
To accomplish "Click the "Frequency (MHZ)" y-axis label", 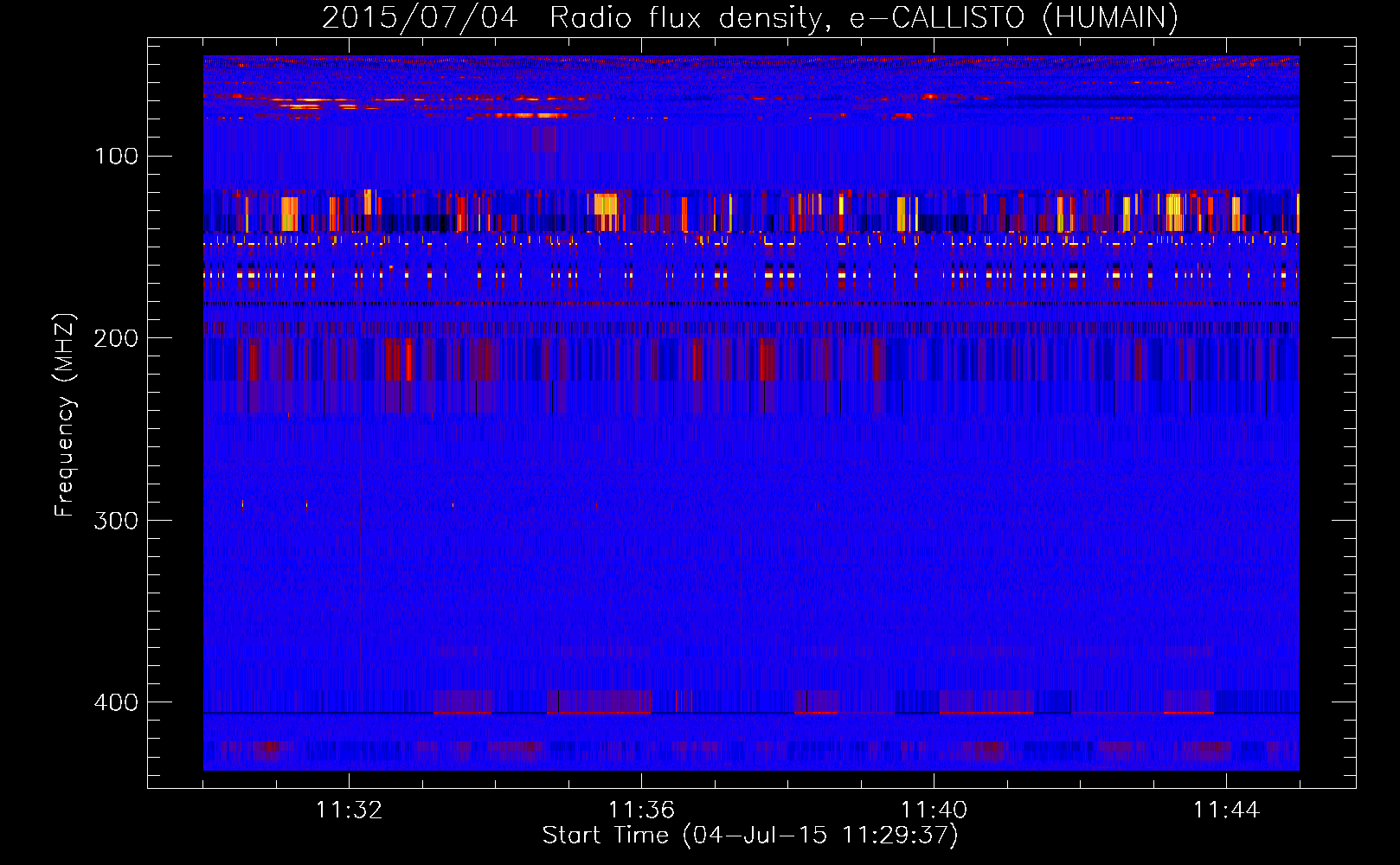I will coord(65,414).
